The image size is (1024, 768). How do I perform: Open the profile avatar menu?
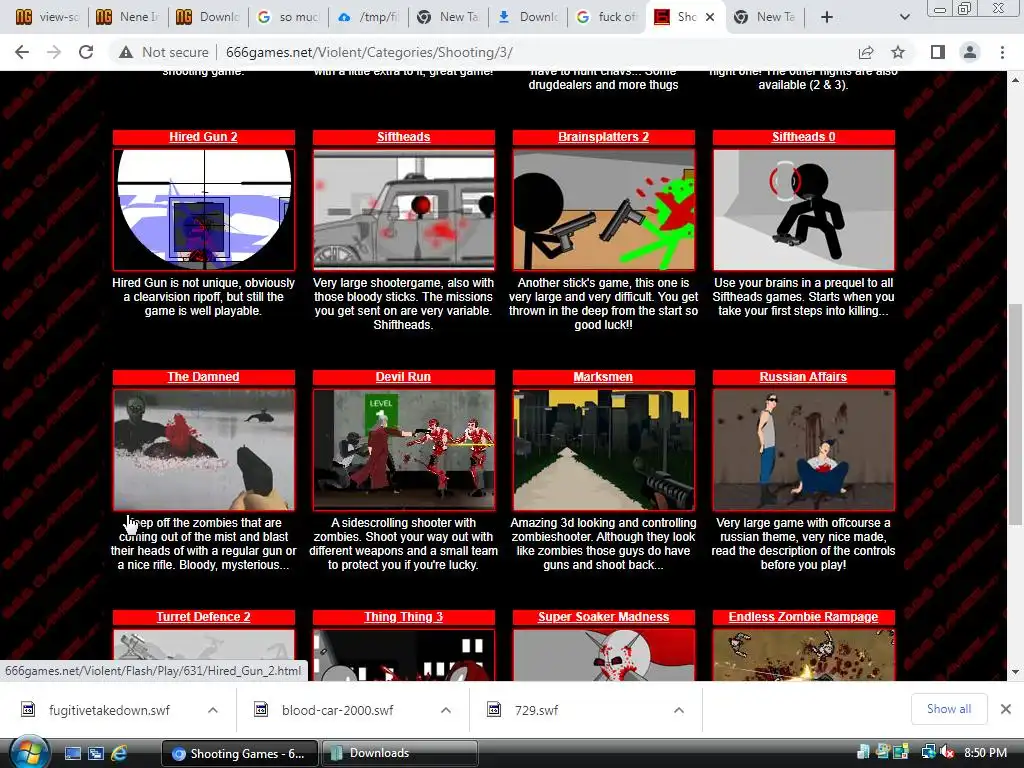(970, 52)
